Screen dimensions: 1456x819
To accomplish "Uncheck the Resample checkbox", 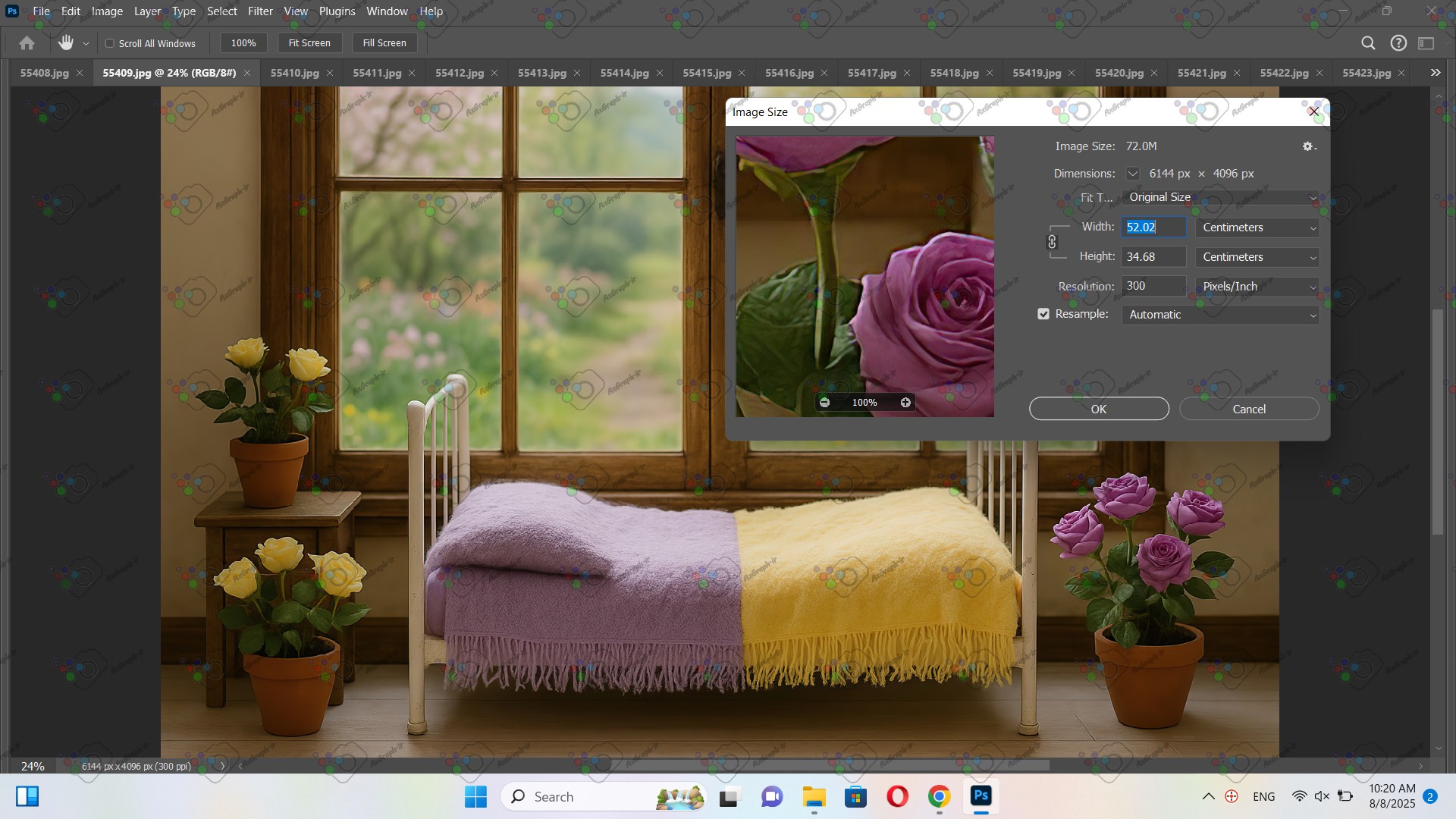I will 1043,314.
